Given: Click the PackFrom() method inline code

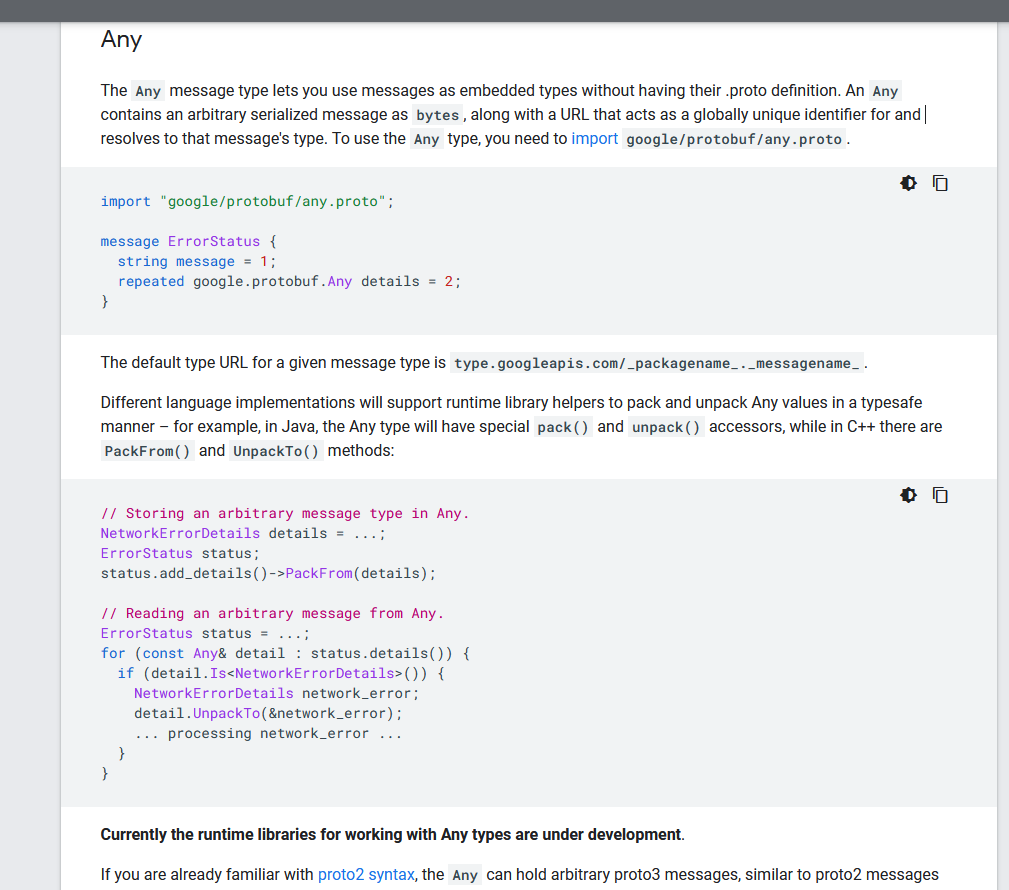Looking at the screenshot, I should 147,450.
